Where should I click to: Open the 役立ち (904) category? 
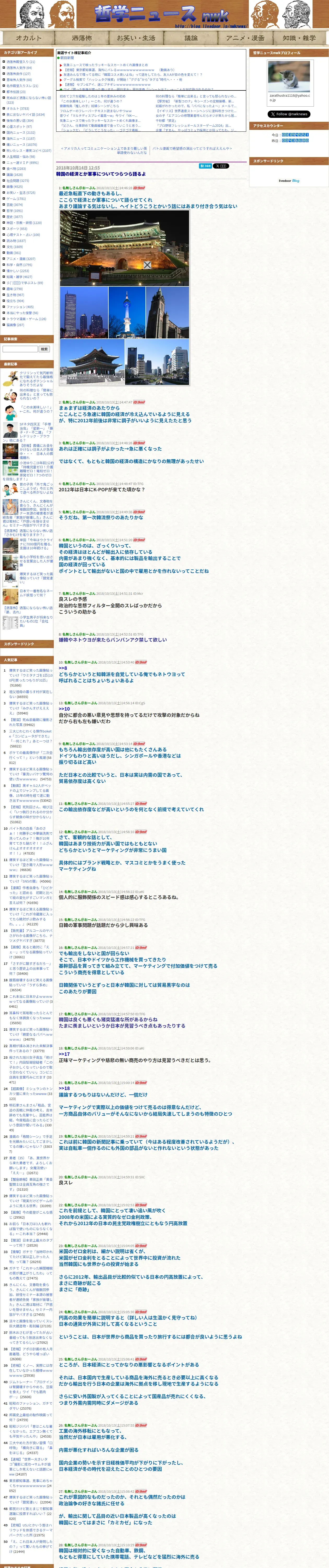point(15,301)
